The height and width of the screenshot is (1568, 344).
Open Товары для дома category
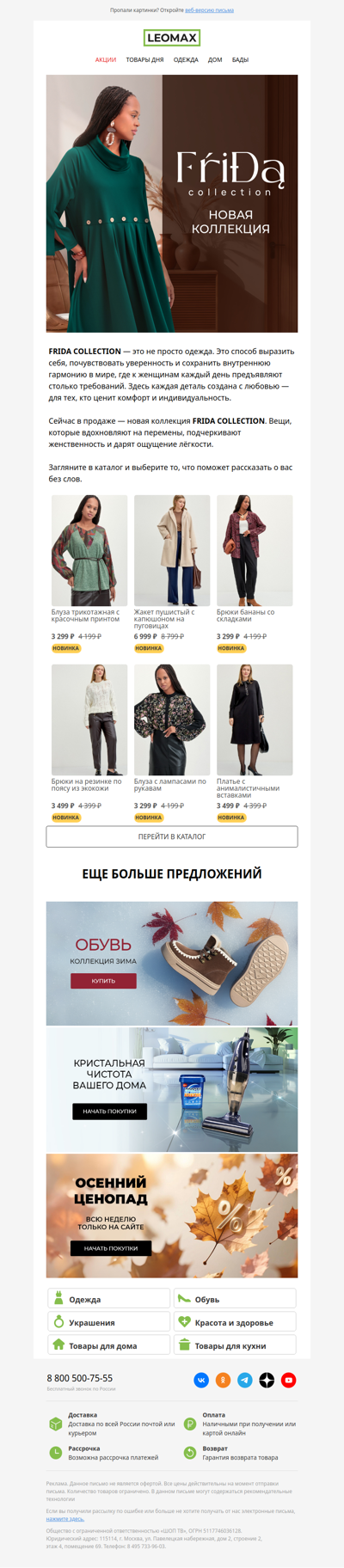click(x=108, y=1345)
